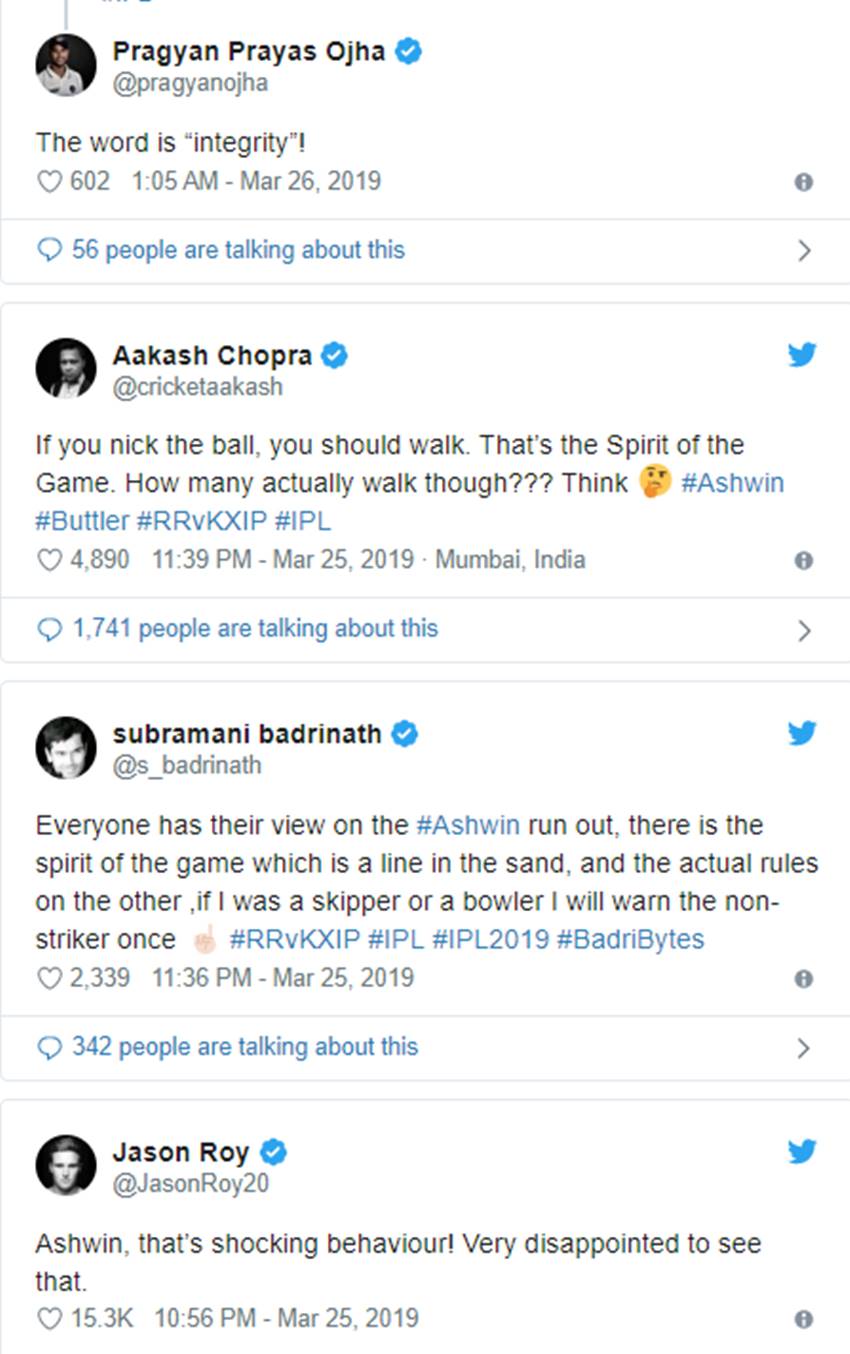The image size is (850, 1354).
Task: Expand the 56 people talking chevron
Action: tap(804, 251)
